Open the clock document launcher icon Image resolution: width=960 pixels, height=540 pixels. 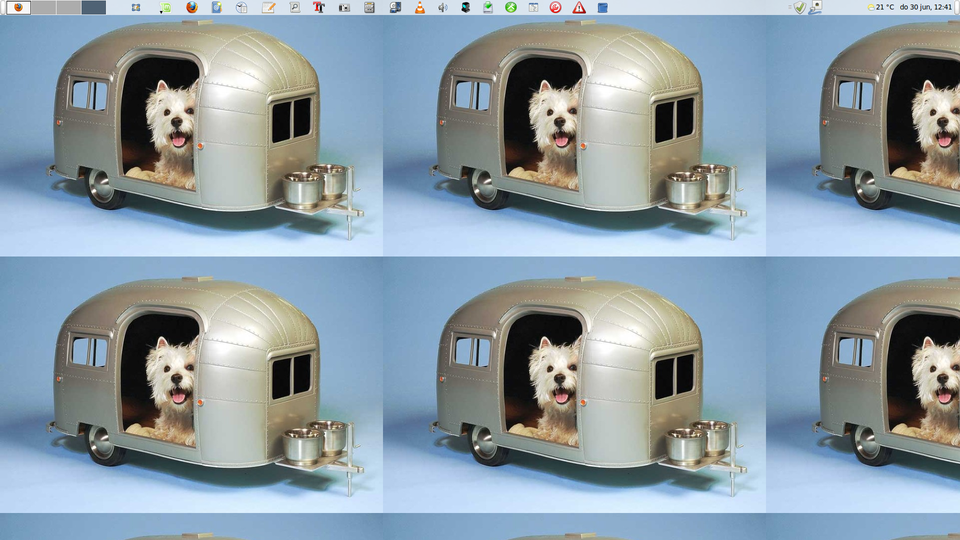click(242, 7)
